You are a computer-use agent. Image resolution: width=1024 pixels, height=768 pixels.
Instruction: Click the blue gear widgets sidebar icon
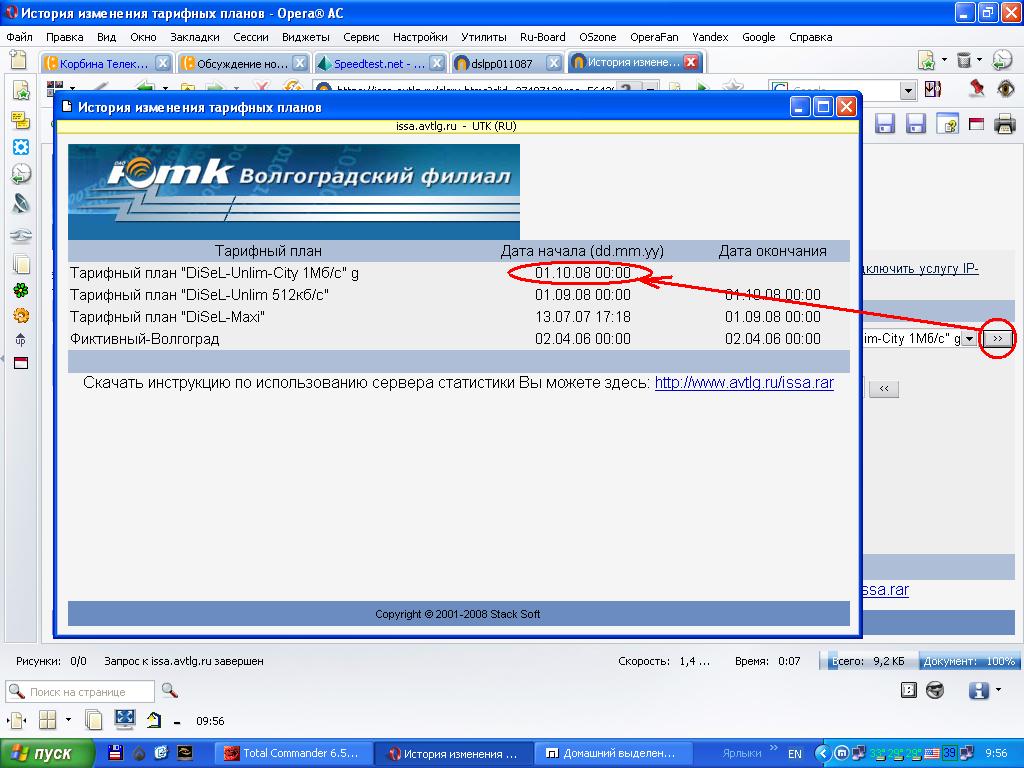click(x=21, y=147)
